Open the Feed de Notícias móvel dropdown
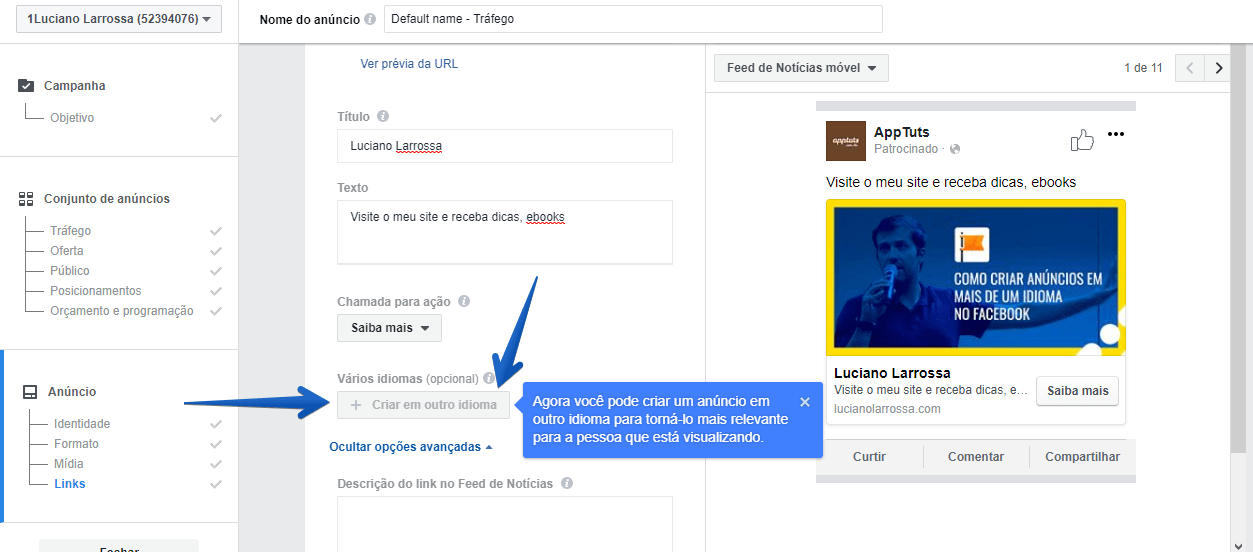This screenshot has height=552, width=1253. (x=801, y=68)
